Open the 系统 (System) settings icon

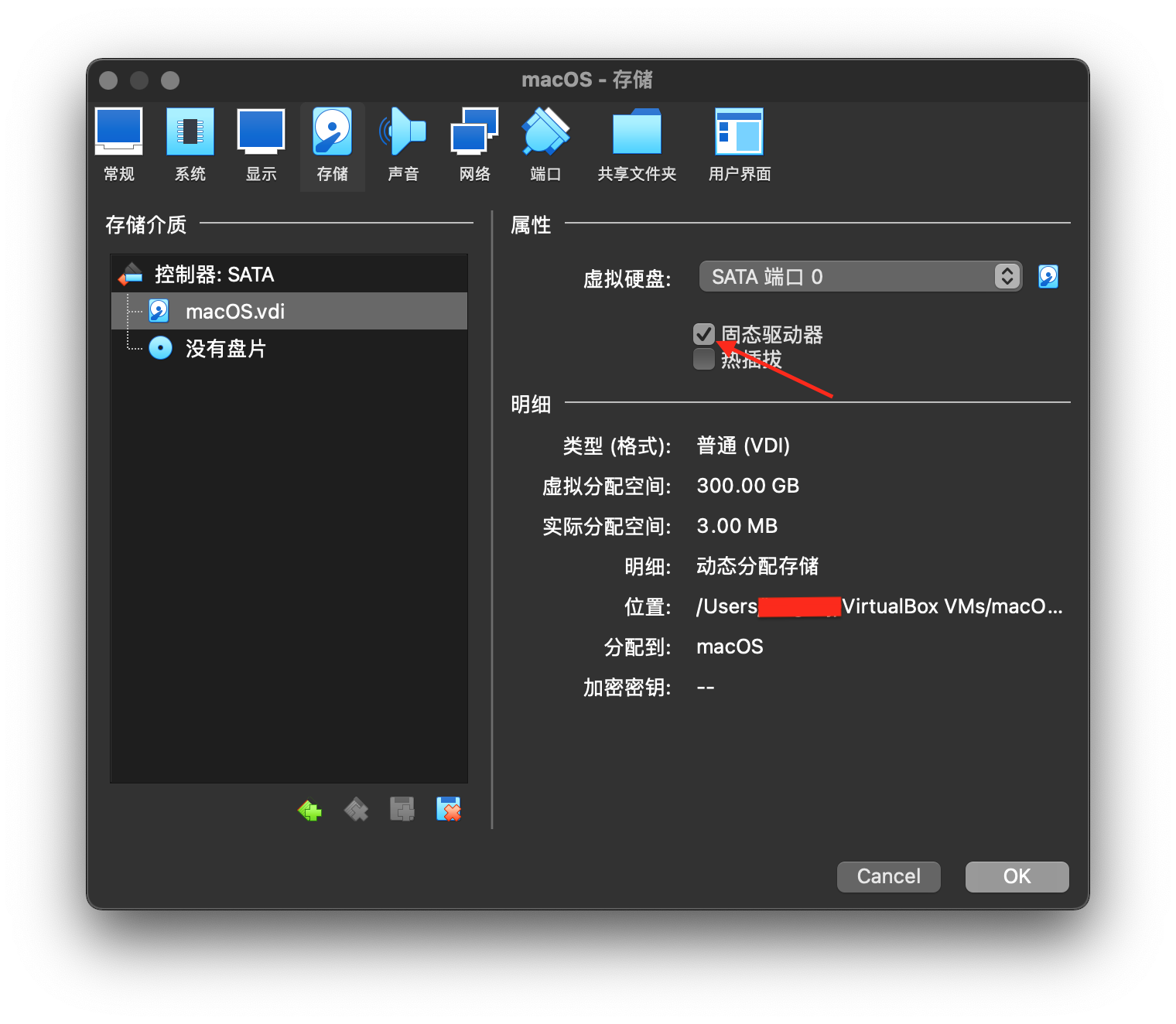[x=190, y=145]
